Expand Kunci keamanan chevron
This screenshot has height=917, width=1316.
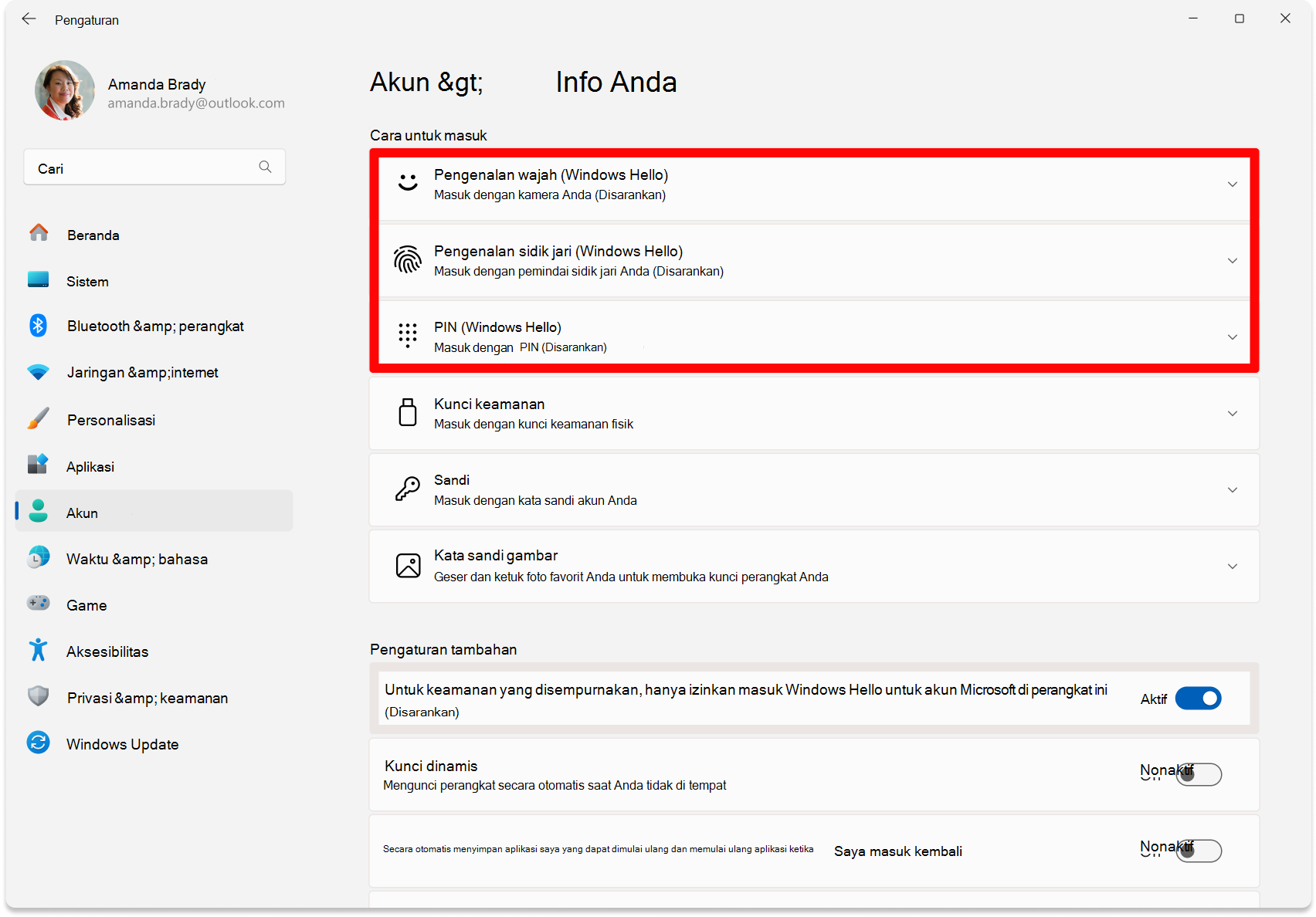pos(1233,414)
